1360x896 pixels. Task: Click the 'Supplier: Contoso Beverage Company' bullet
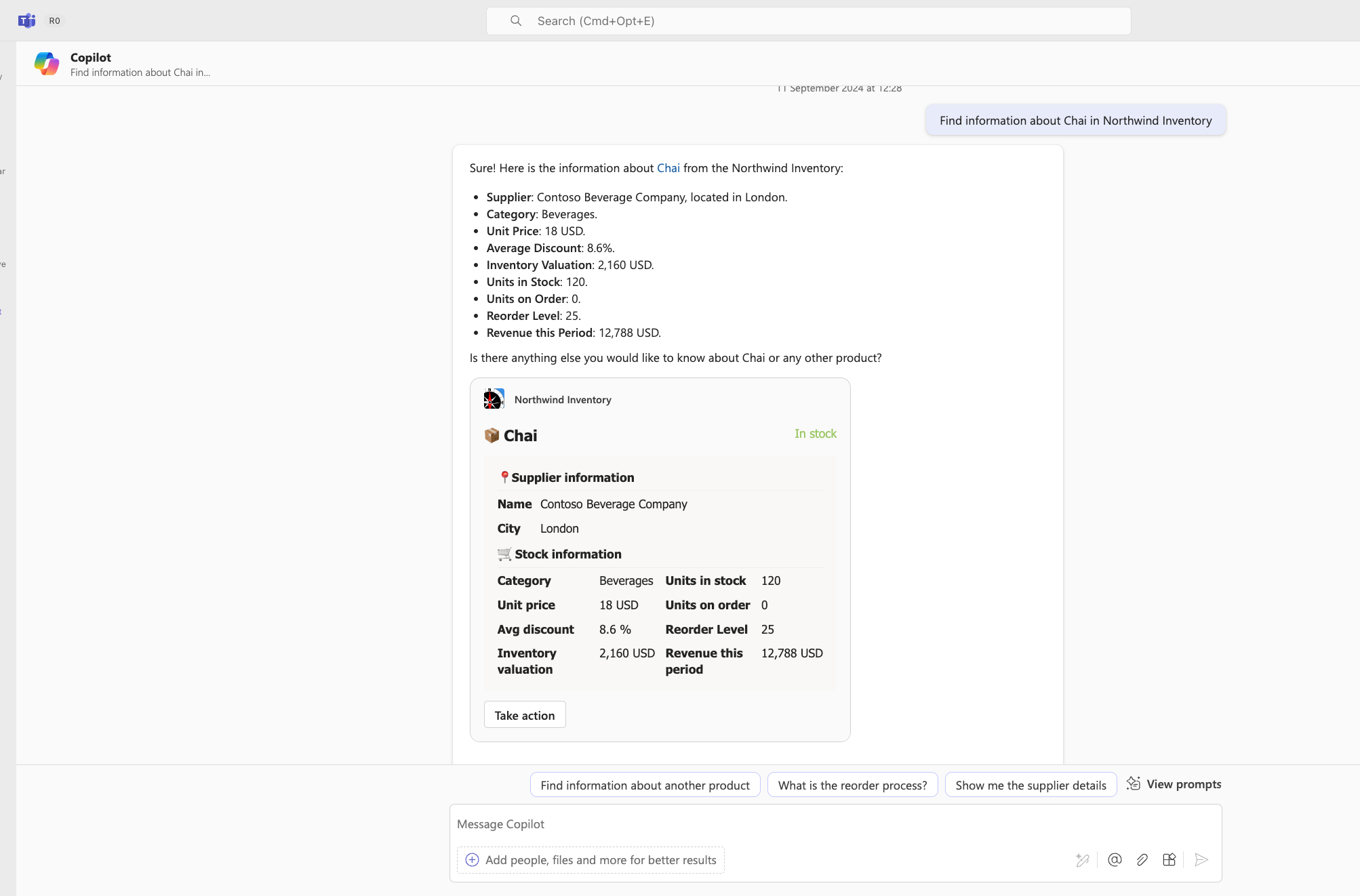click(637, 197)
